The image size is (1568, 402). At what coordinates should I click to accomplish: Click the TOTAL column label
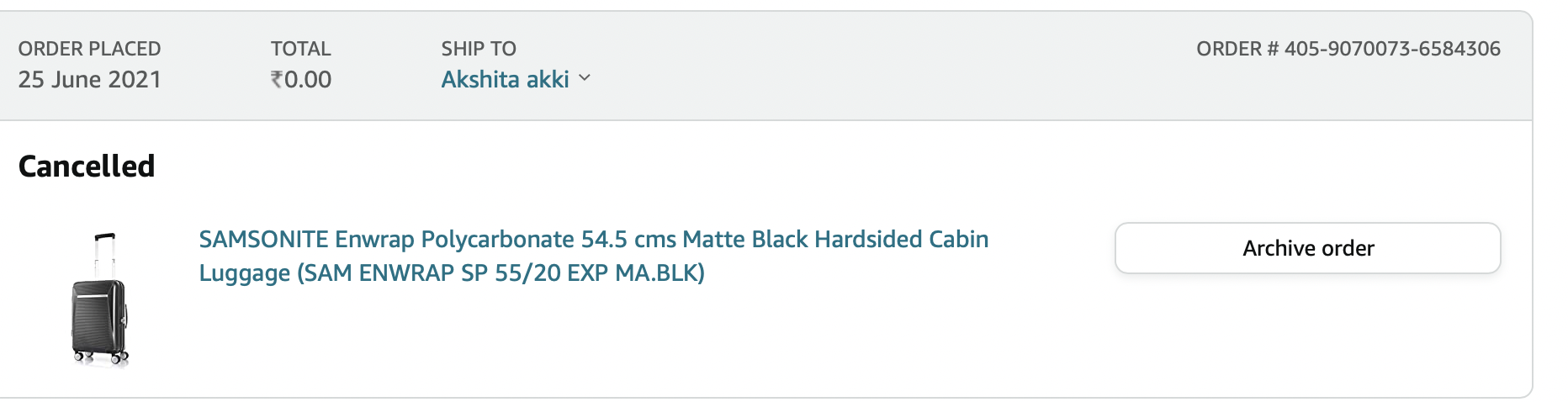click(300, 49)
